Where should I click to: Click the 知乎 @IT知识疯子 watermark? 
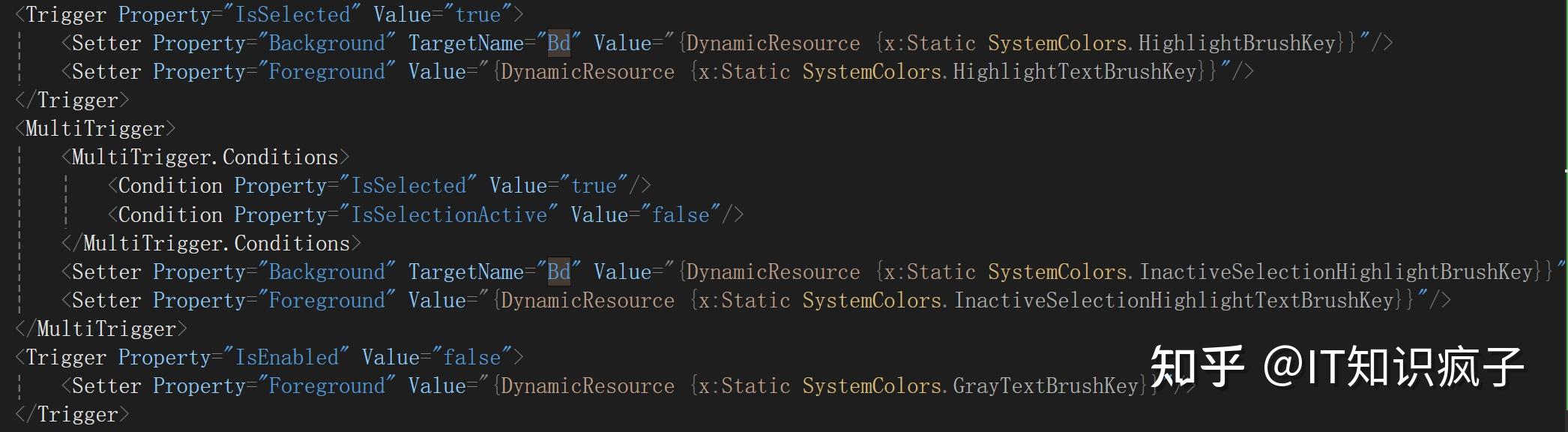tap(1337, 367)
